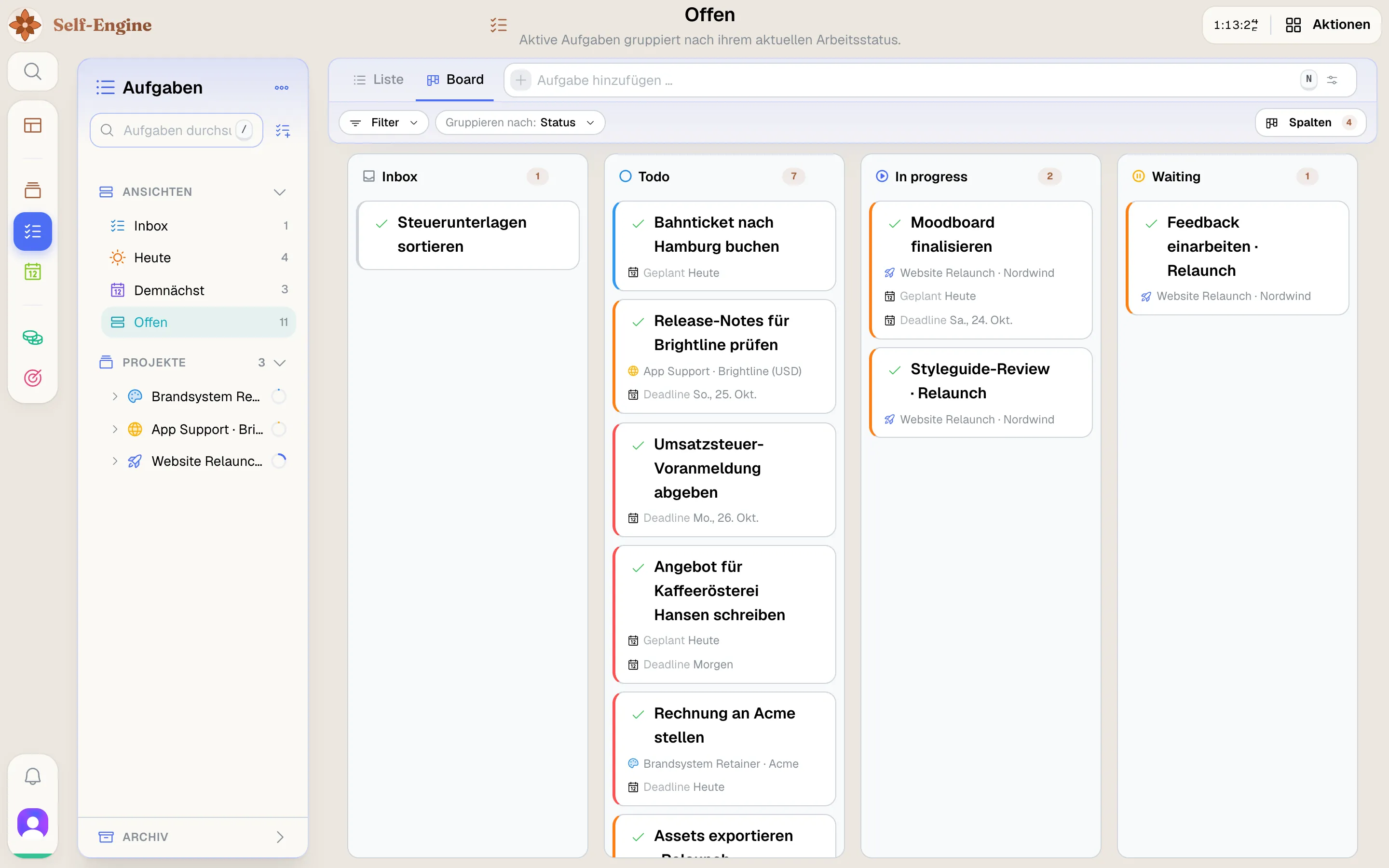1389x868 pixels.
Task: Check off Feedback einarbeiten · Relaunch
Action: coord(1151,224)
